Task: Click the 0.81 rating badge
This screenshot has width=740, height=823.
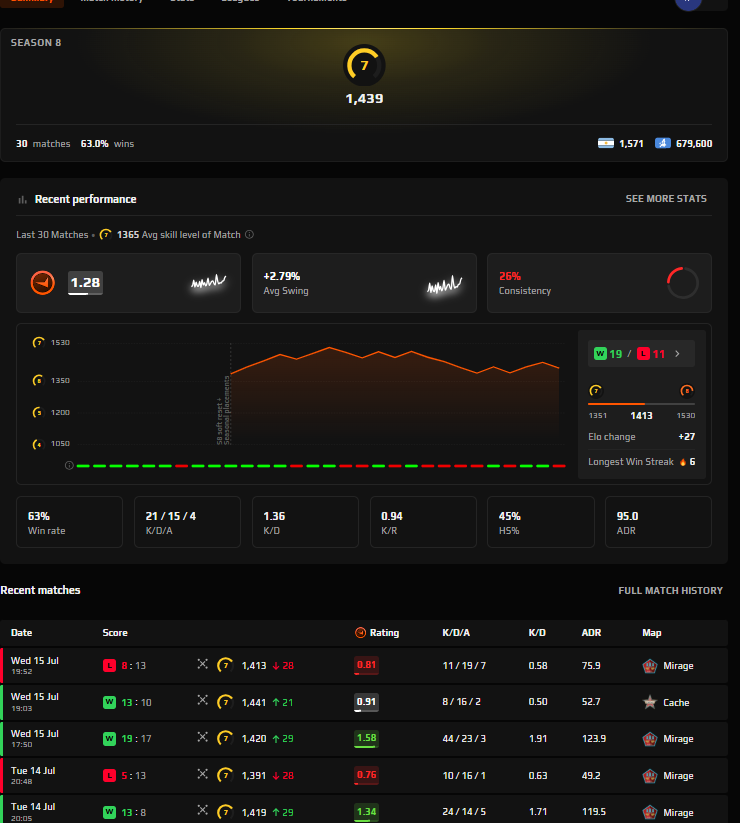Action: tap(366, 665)
